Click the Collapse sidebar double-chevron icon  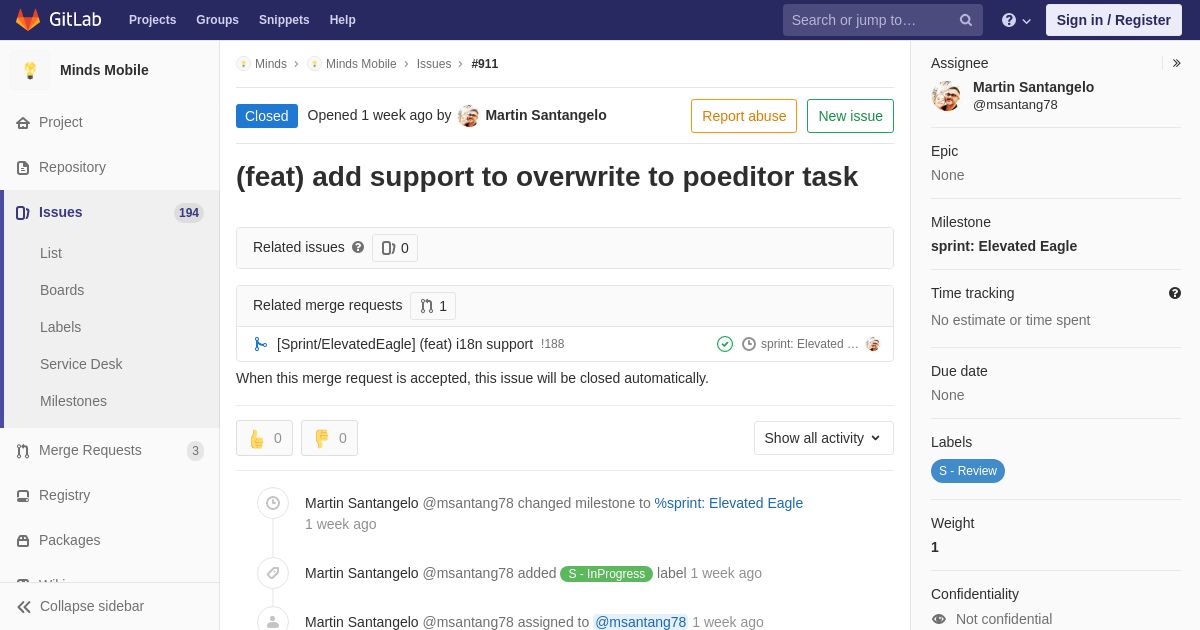24,606
